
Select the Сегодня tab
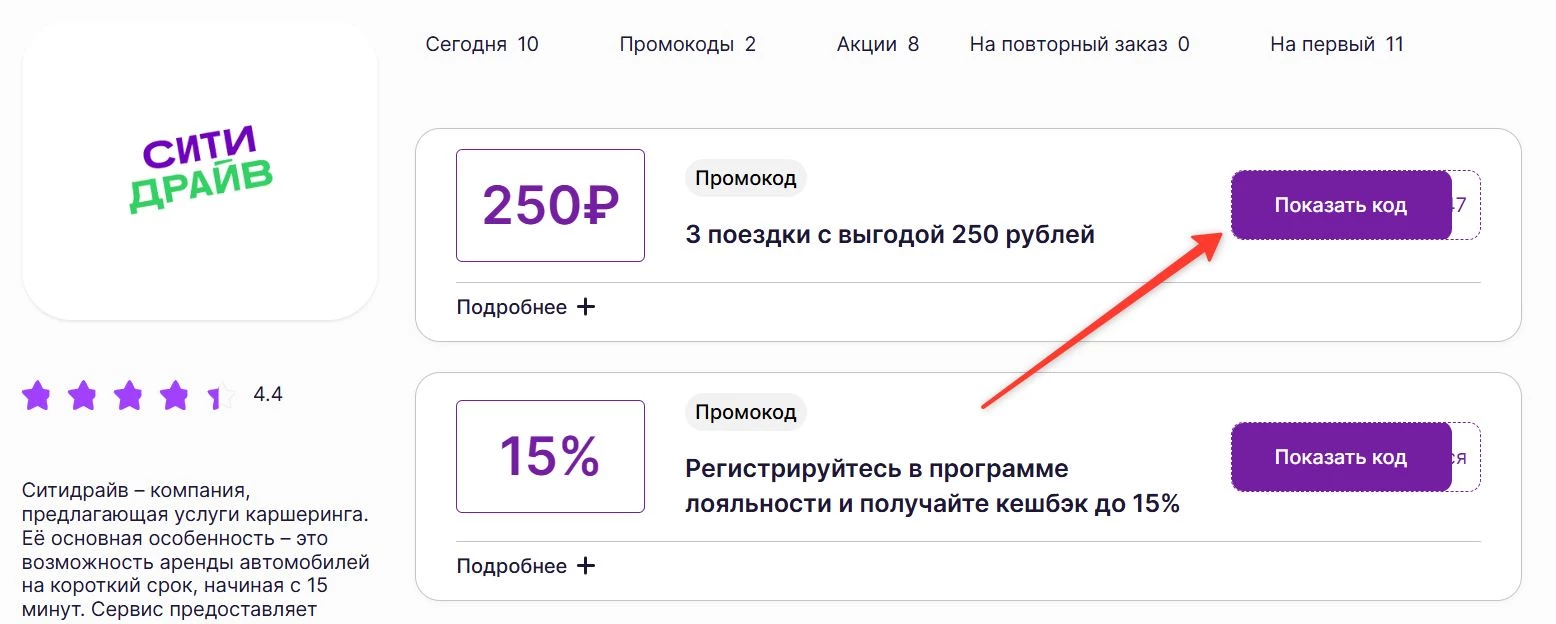click(x=483, y=44)
